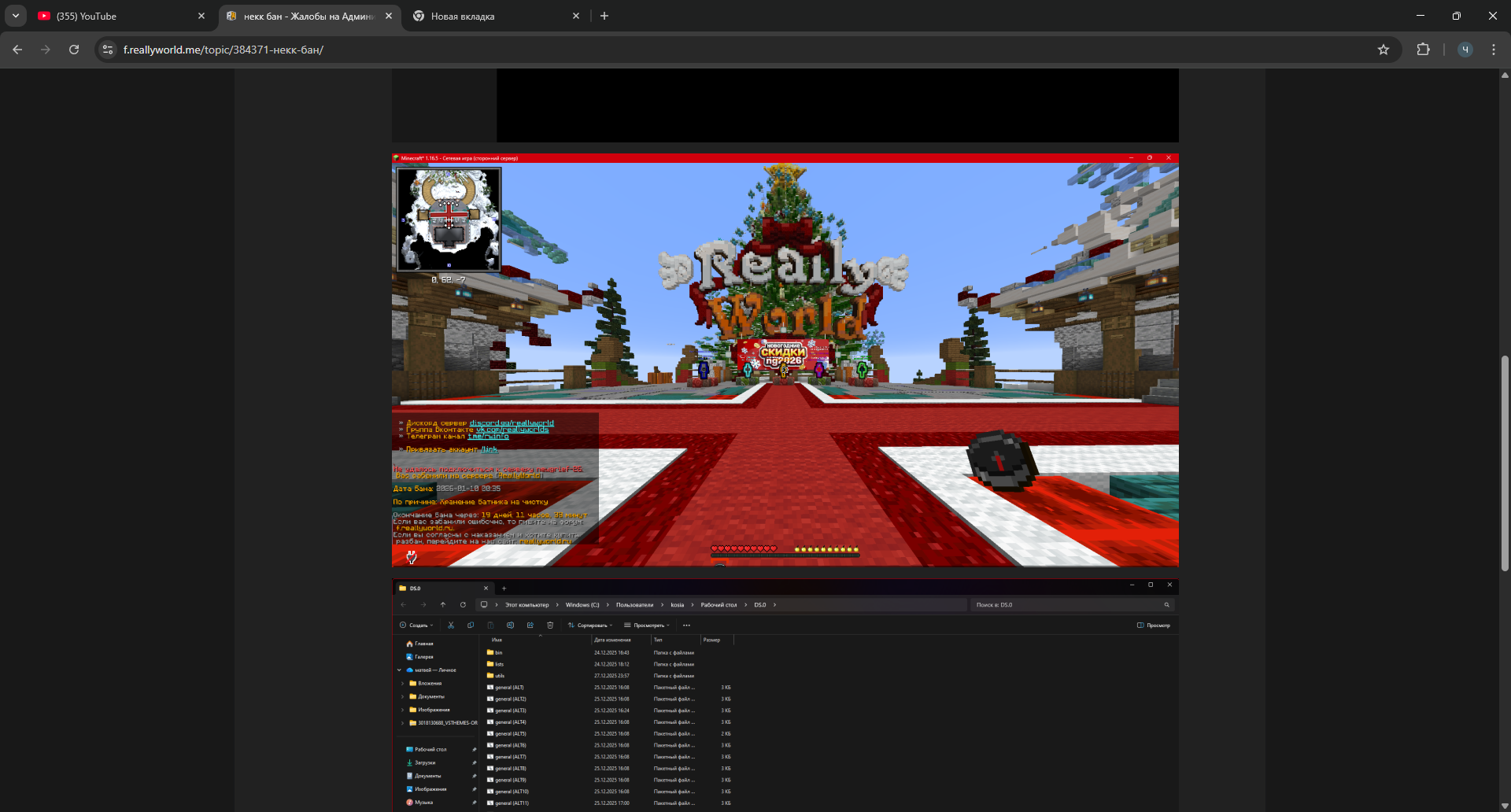Bookmark this page with the star icon
The width and height of the screenshot is (1511, 812).
[1384, 50]
